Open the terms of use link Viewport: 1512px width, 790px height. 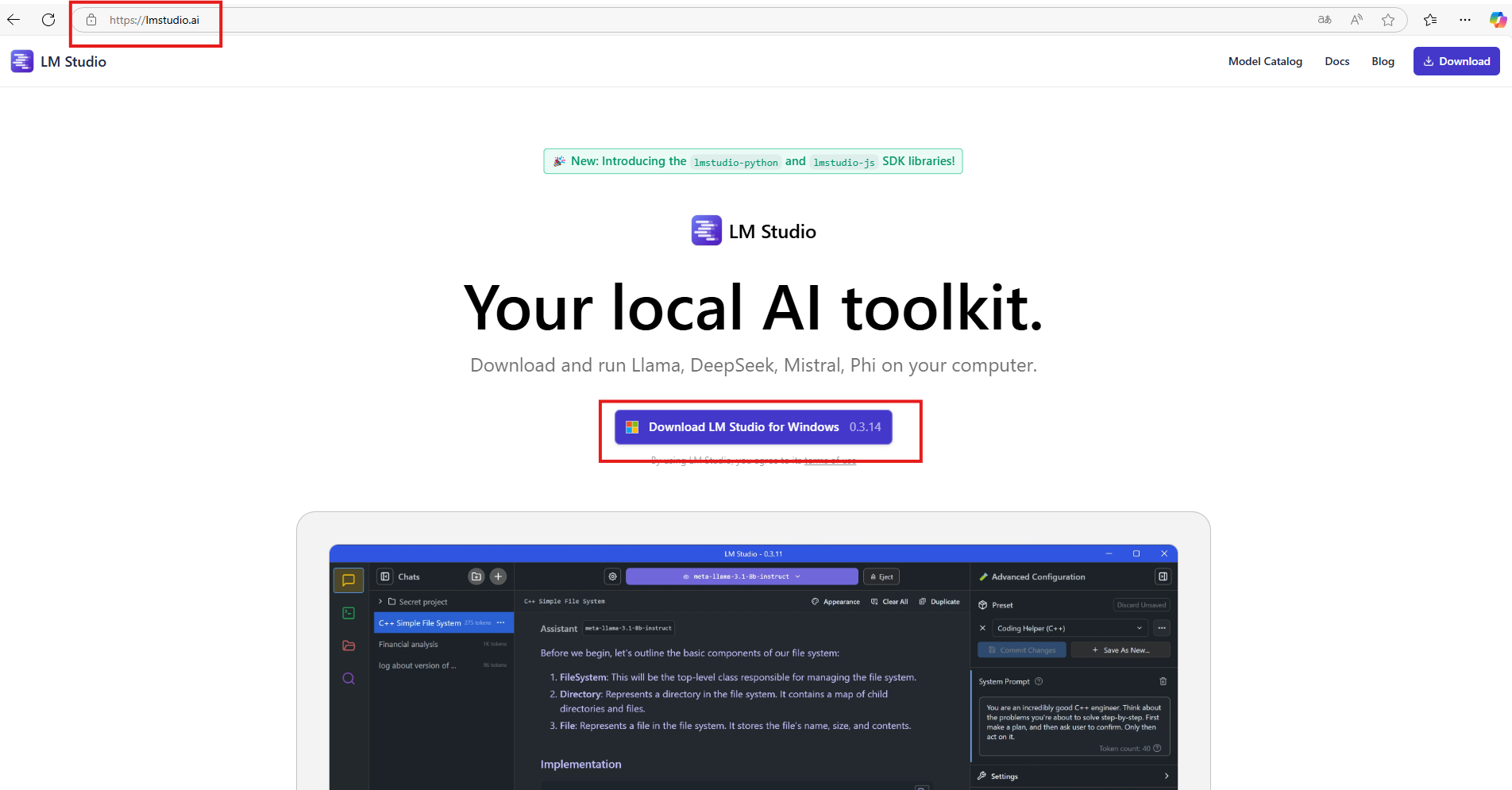830,461
